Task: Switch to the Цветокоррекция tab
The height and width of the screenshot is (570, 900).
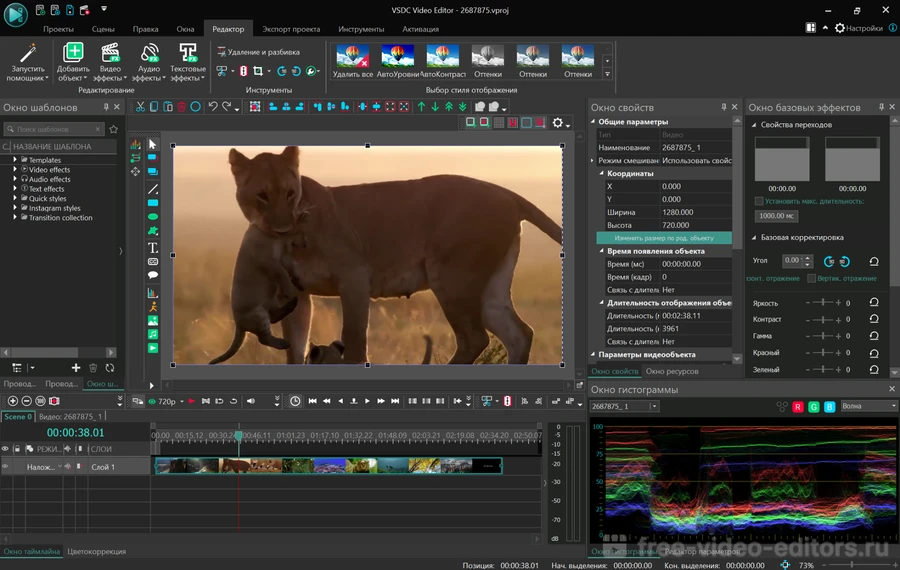Action: (x=97, y=551)
